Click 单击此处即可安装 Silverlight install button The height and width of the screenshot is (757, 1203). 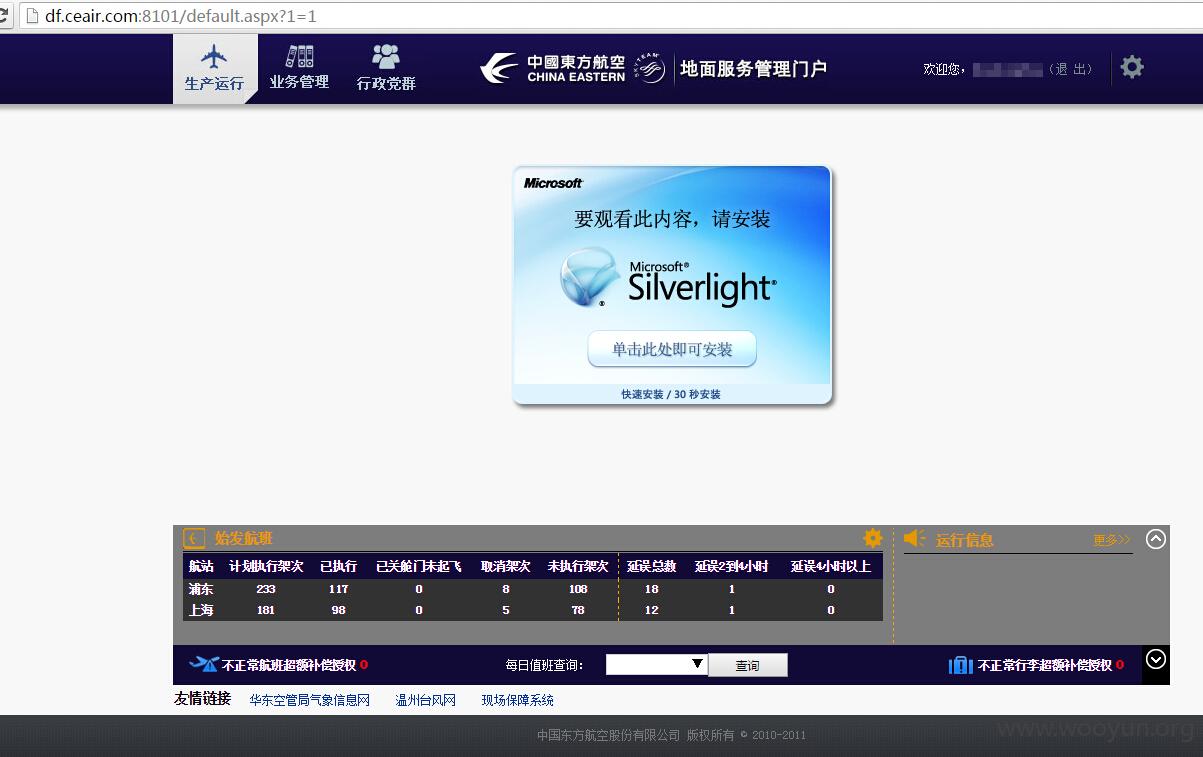(672, 349)
